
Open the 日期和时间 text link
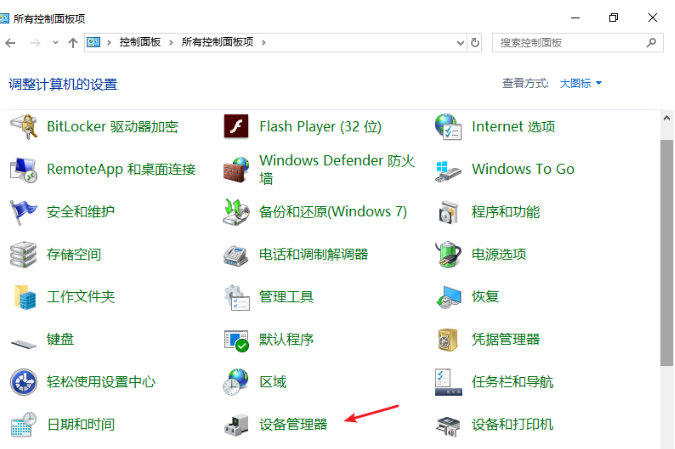81,425
